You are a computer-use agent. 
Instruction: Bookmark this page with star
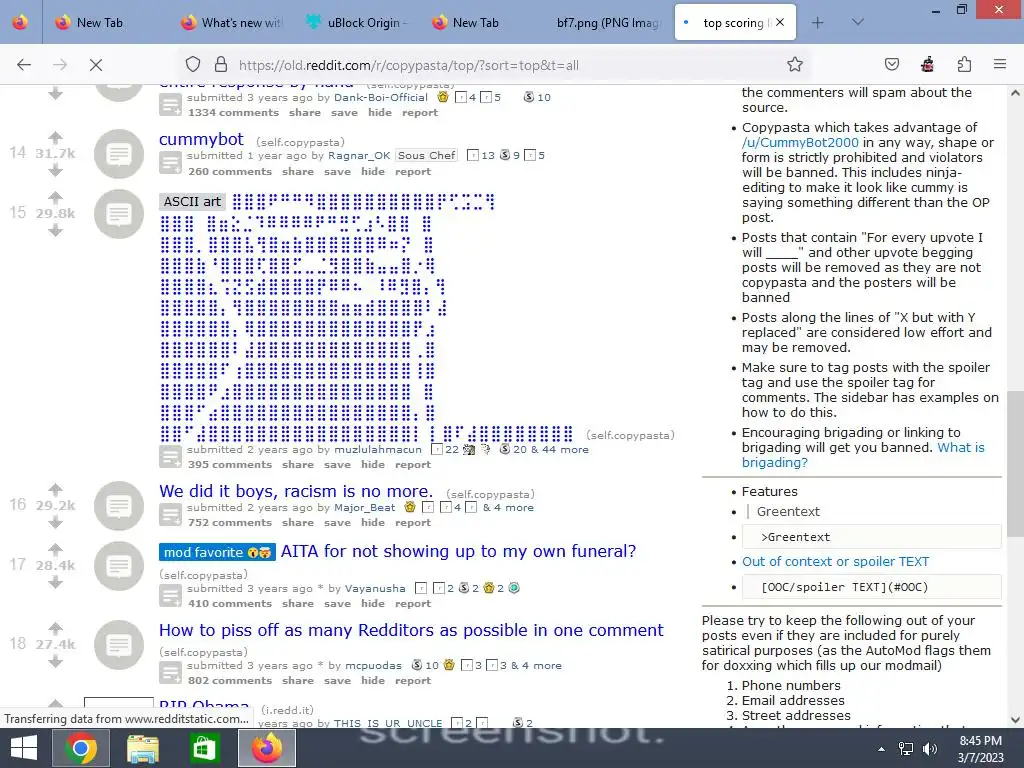point(795,64)
